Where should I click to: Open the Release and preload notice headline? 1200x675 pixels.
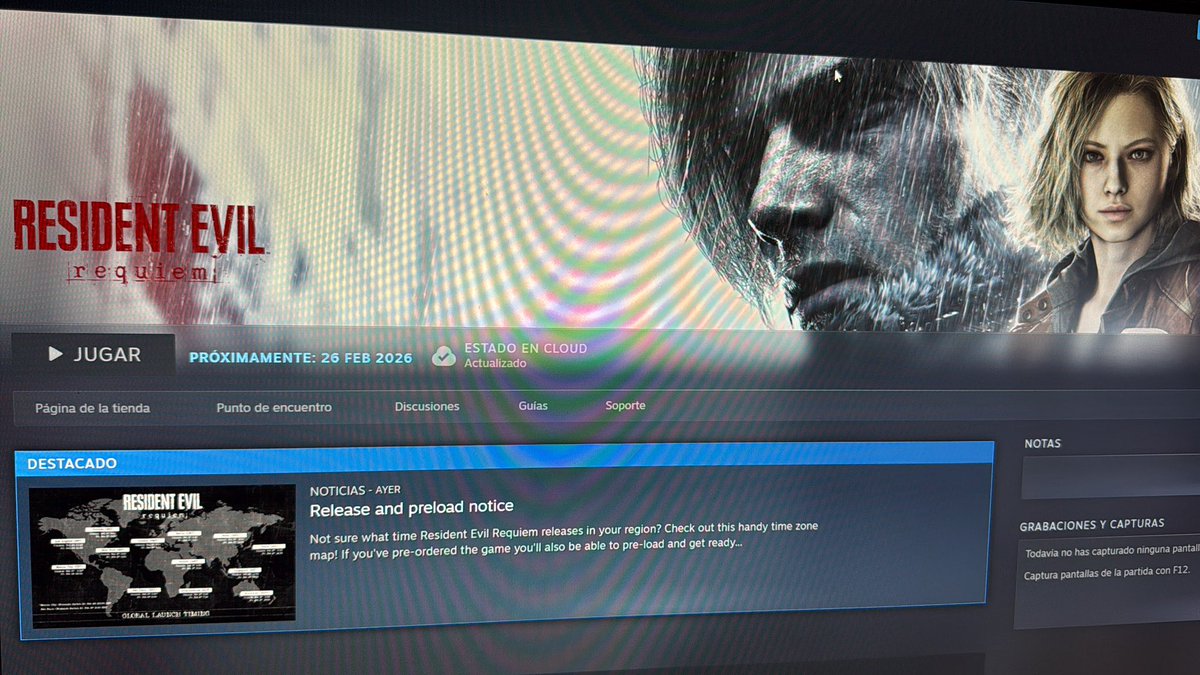point(412,508)
